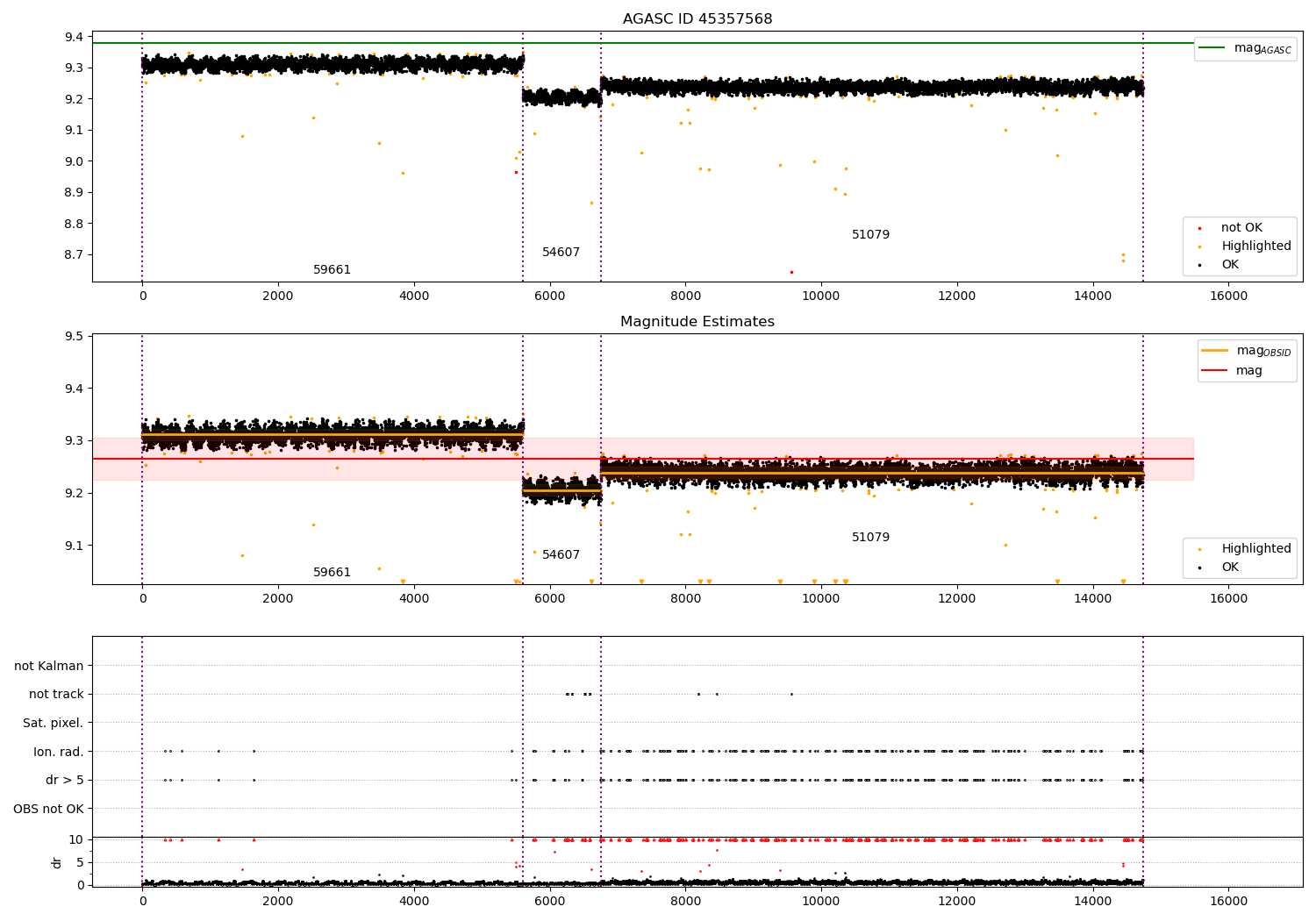The width and height of the screenshot is (1316, 921).
Task: Click the red 'mag' legend entry in middle plot
Action: pyautogui.click(x=1233, y=370)
